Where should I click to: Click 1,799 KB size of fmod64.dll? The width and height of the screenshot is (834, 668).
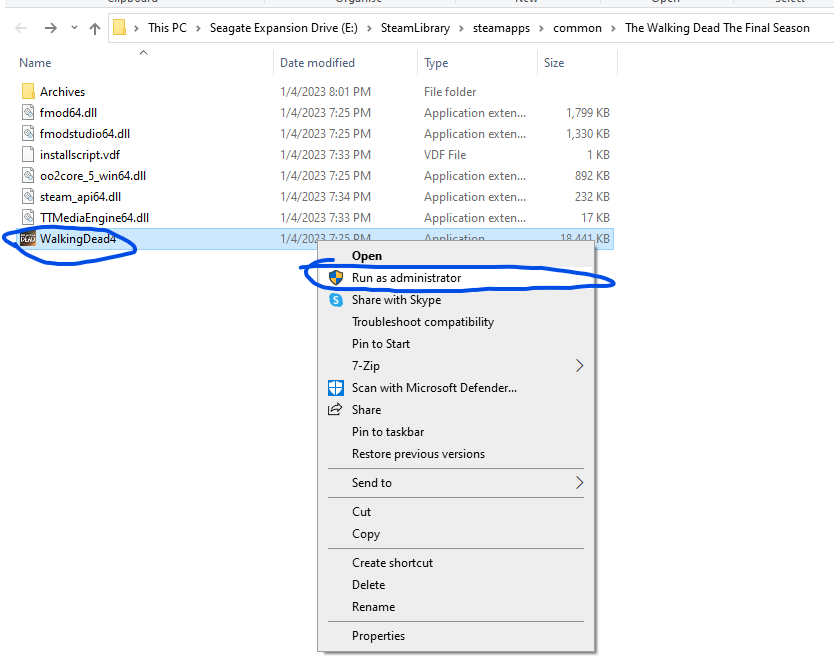pyautogui.click(x=588, y=113)
